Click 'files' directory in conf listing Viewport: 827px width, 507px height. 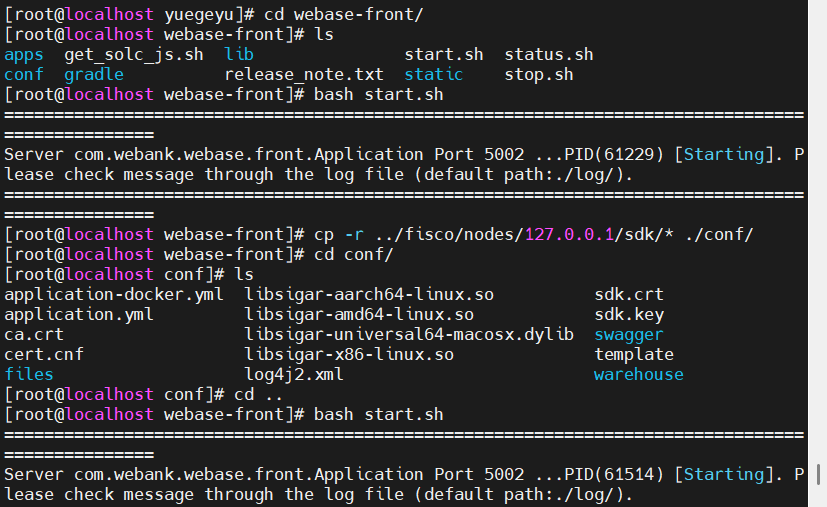28,375
